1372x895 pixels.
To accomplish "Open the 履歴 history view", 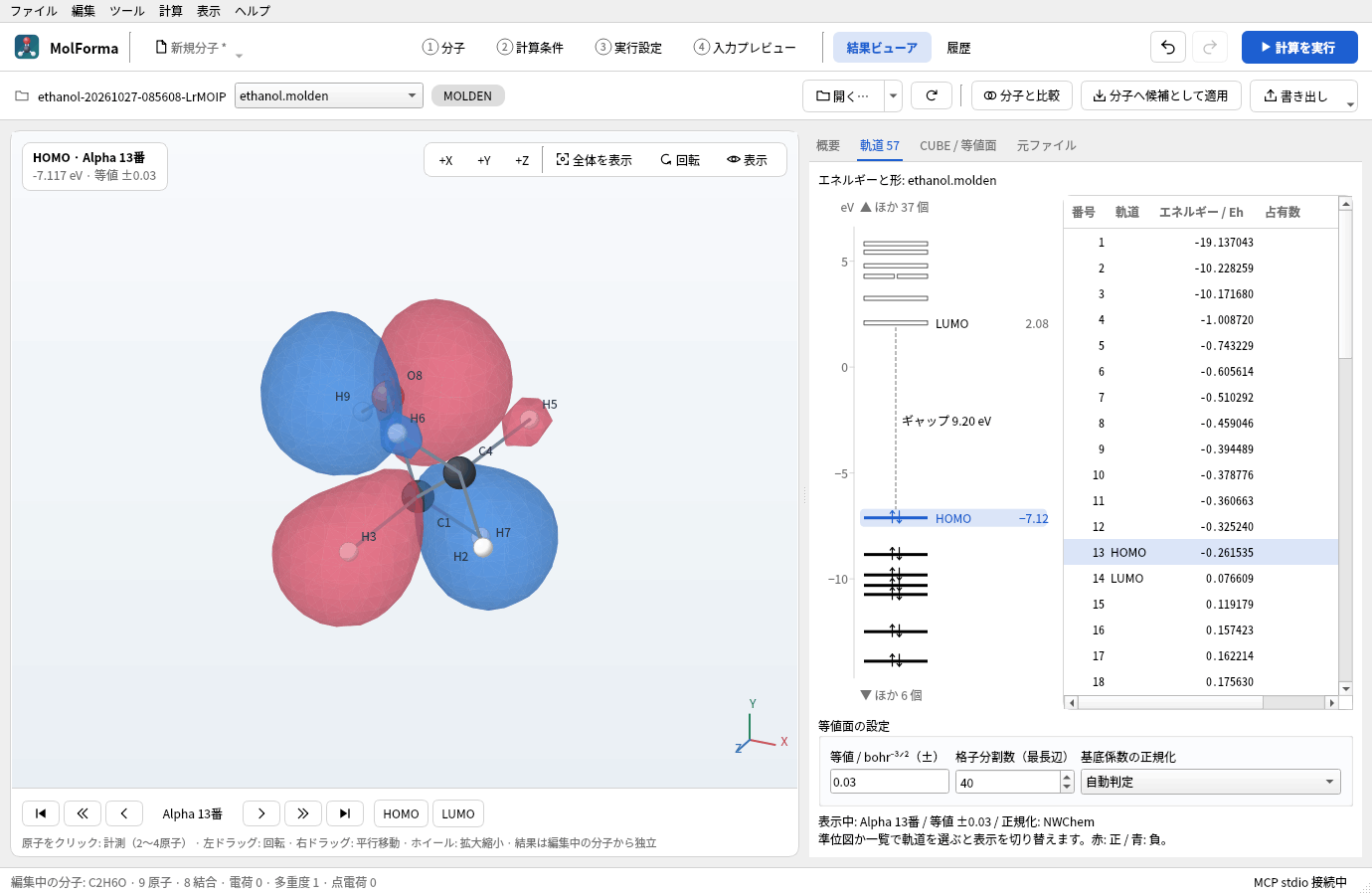I will 958,48.
